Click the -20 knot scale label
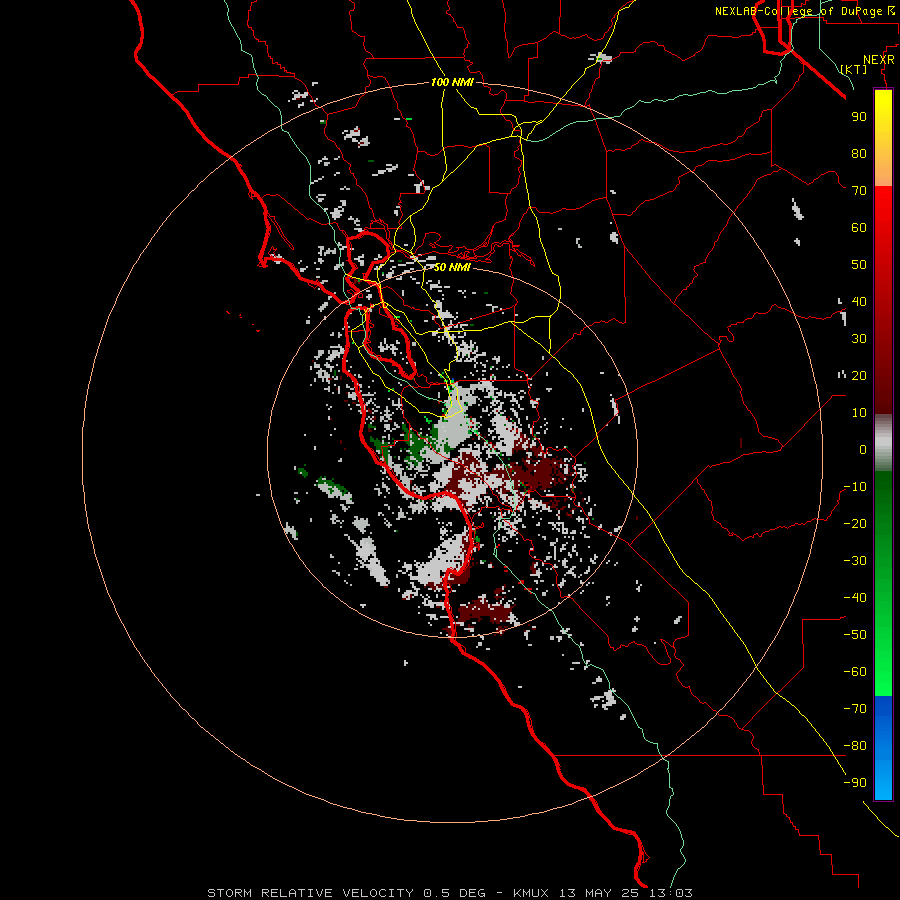This screenshot has height=900, width=900. click(855, 523)
